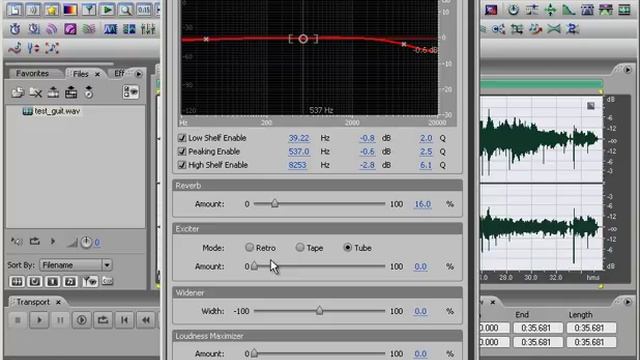This screenshot has width=640, height=360.
Task: Click the High Shelf gain value -2.8
Action: coord(367,165)
